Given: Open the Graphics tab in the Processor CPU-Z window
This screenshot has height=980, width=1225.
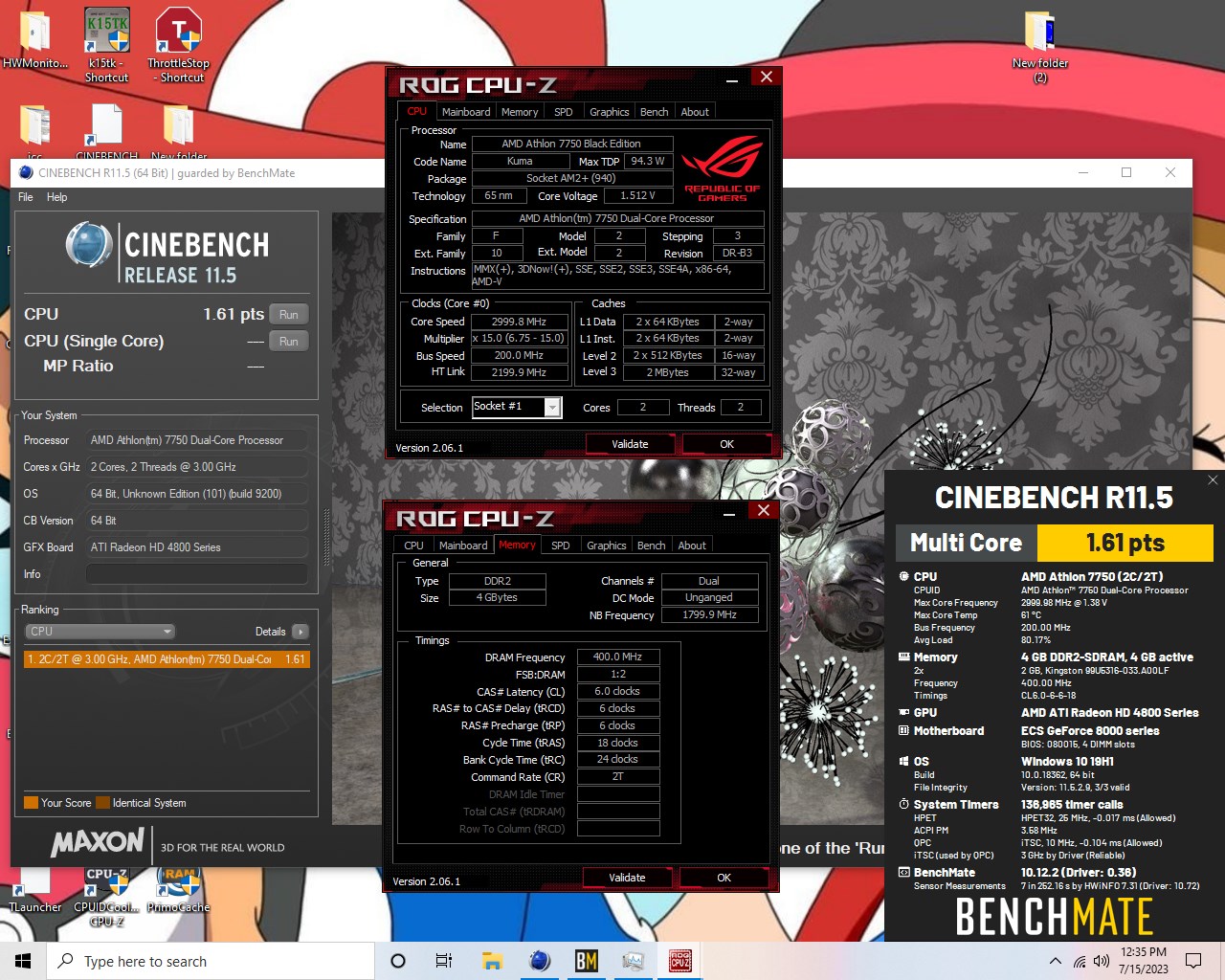Looking at the screenshot, I should pyautogui.click(x=610, y=112).
